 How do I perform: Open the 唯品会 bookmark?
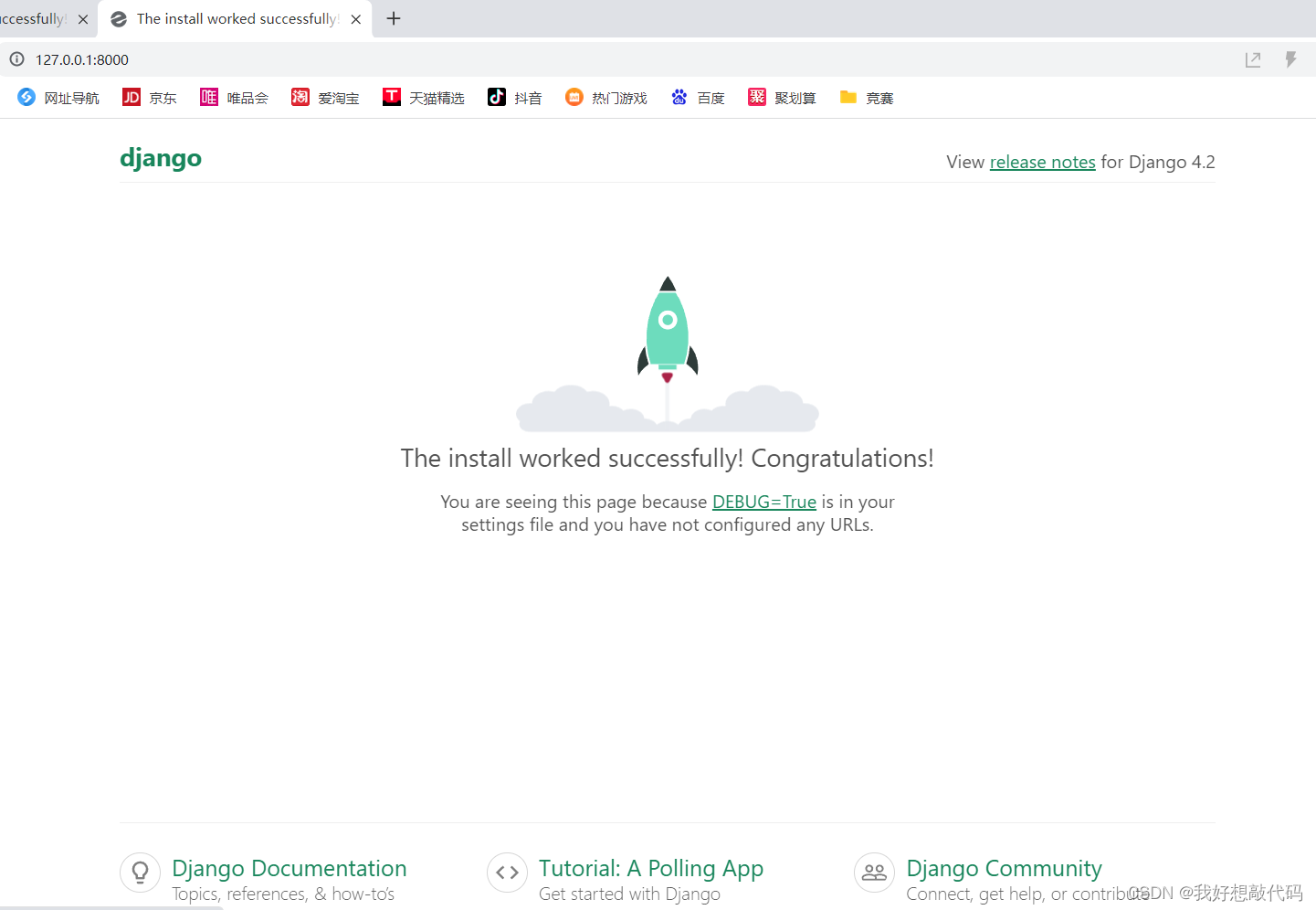click(x=235, y=98)
